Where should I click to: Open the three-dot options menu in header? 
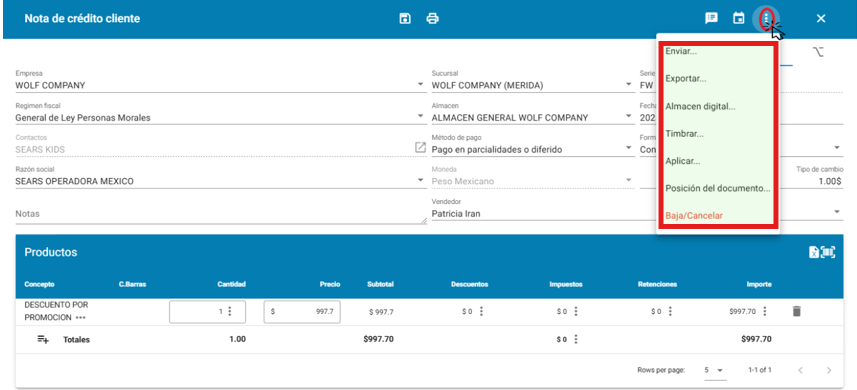[x=766, y=19]
